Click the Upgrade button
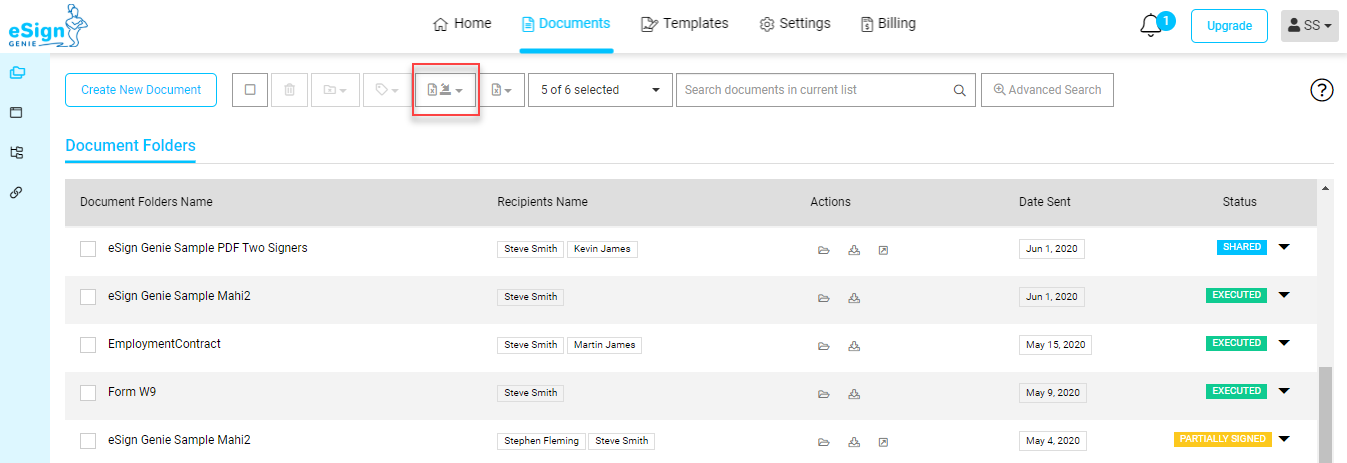The height and width of the screenshot is (463, 1347). [x=1229, y=26]
